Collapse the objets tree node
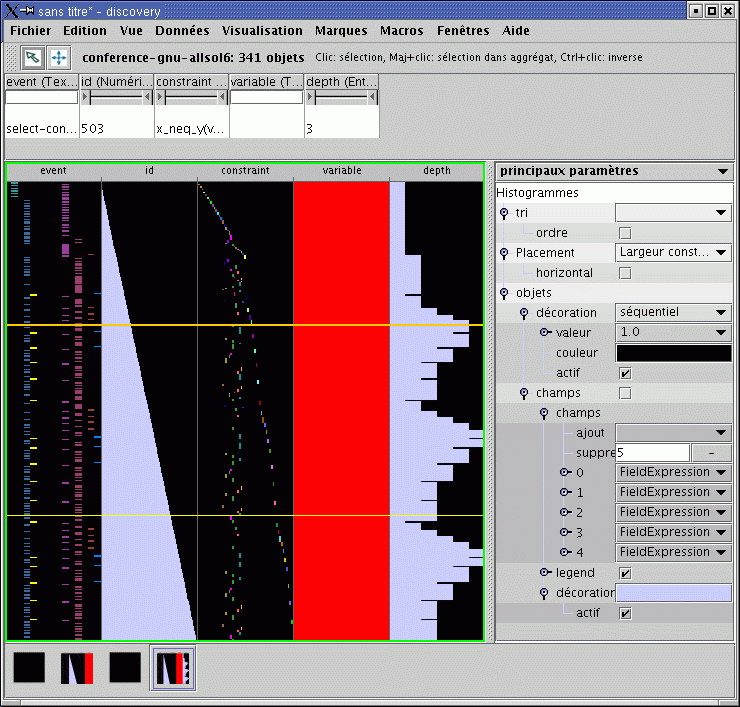This screenshot has height=707, width=740. [x=504, y=293]
